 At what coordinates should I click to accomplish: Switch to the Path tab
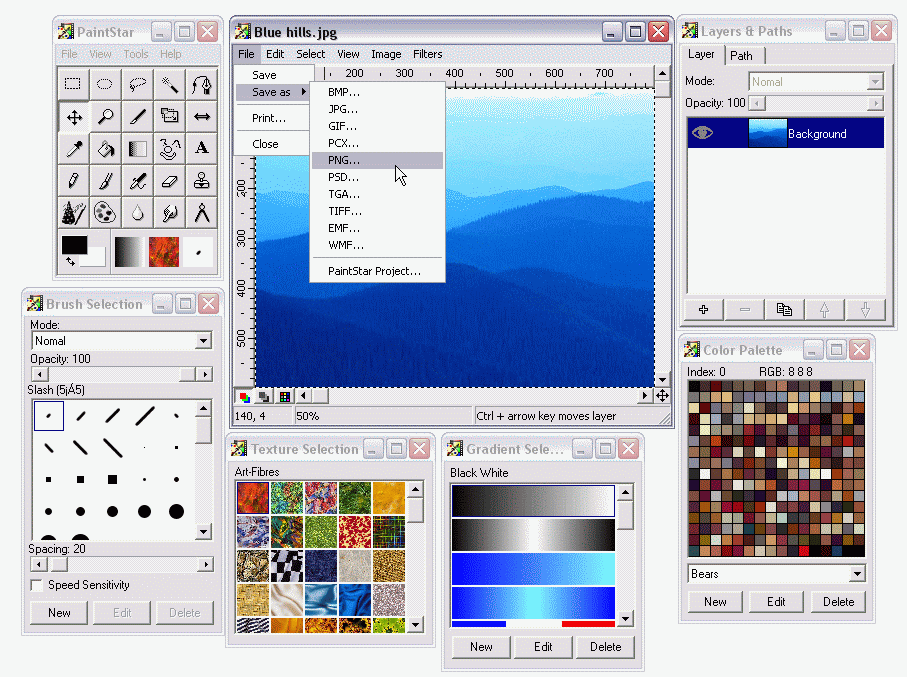point(743,55)
